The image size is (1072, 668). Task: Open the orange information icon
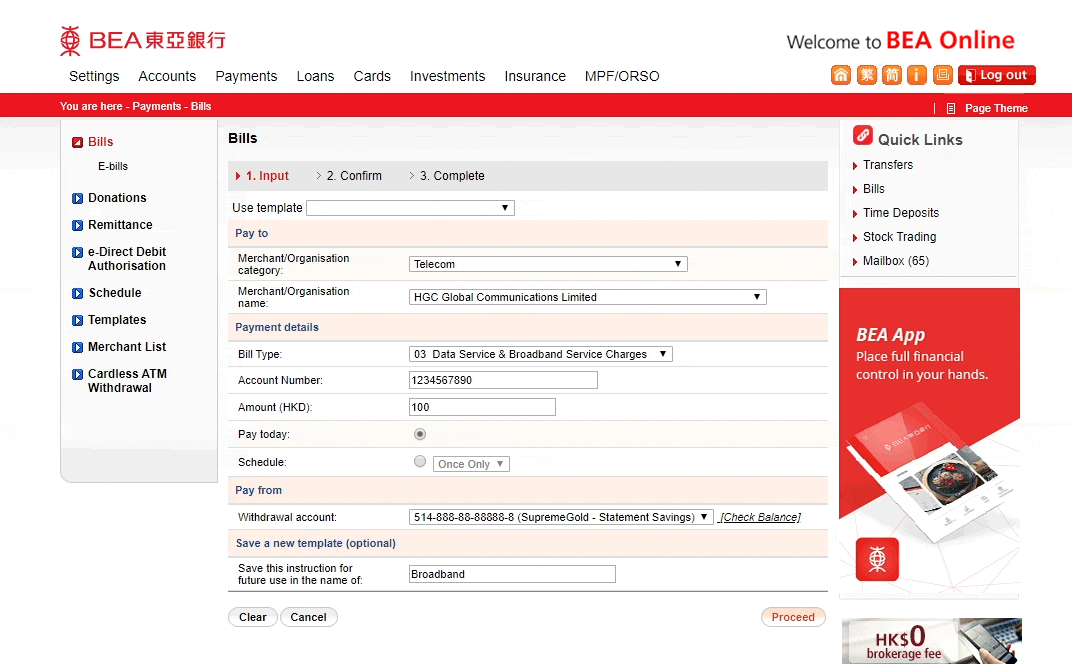pos(917,75)
